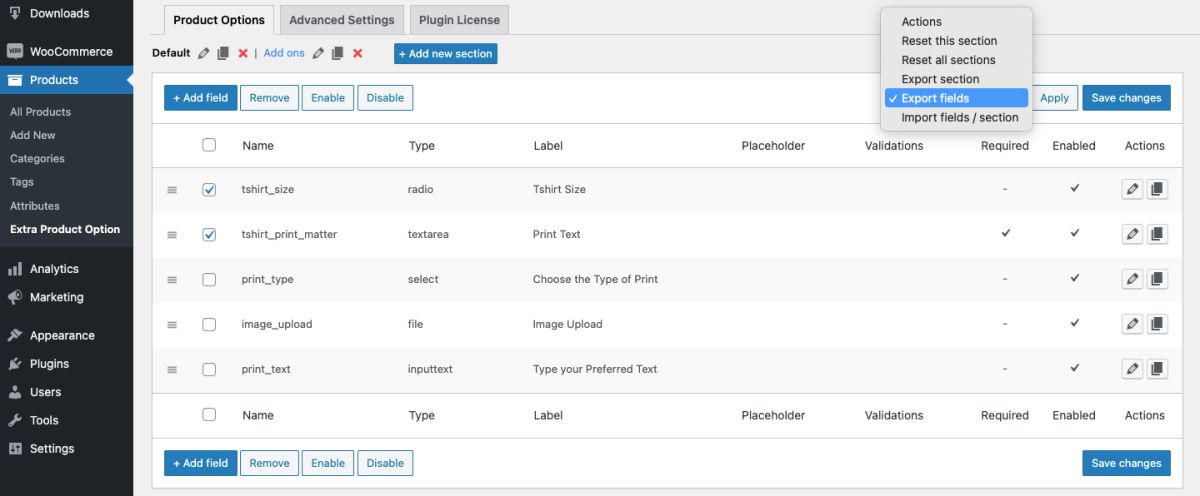The image size is (1200, 496).
Task: Edit the Default section with pencil icon
Action: coord(204,53)
